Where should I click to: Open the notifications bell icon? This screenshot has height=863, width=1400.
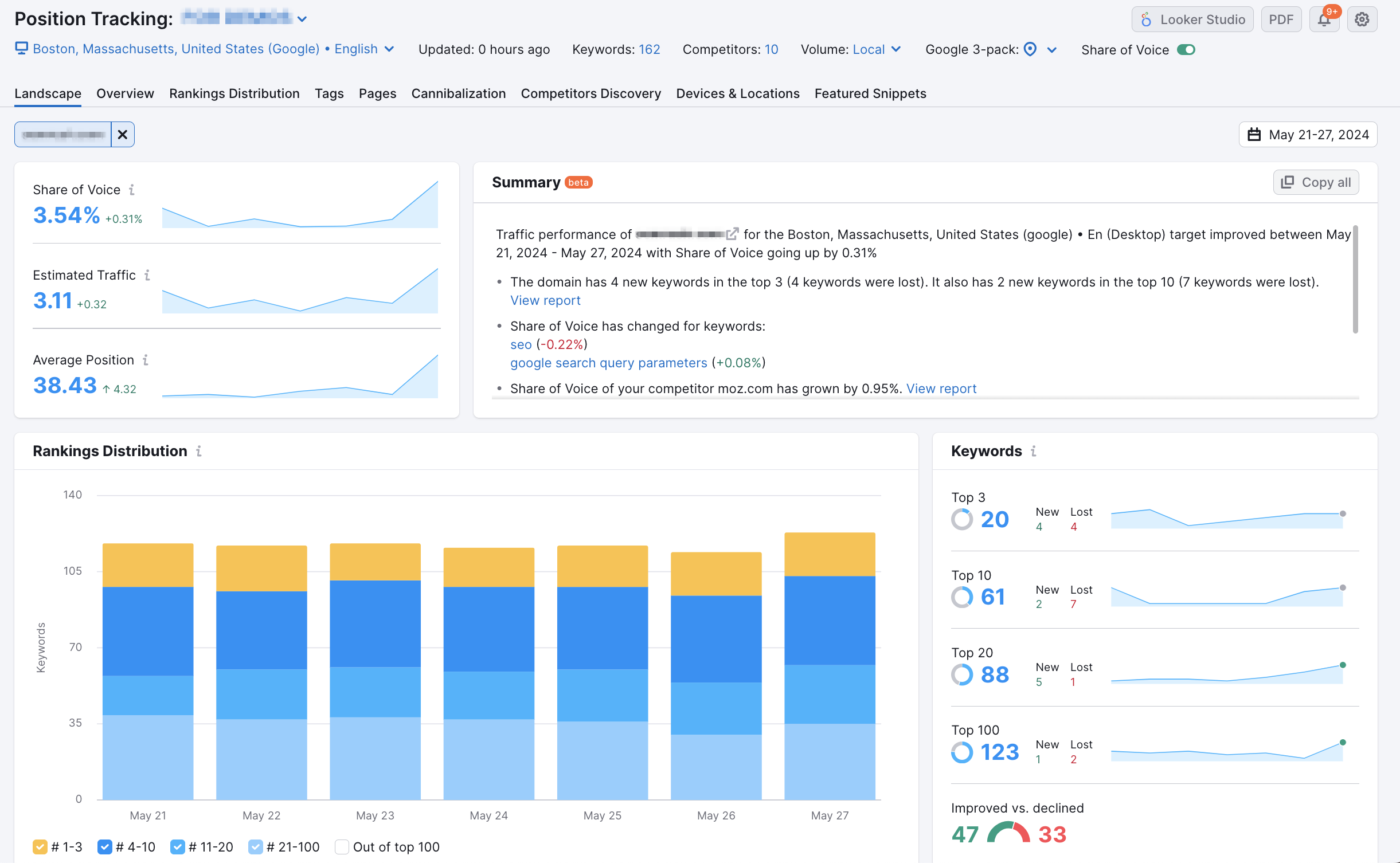pyautogui.click(x=1324, y=19)
